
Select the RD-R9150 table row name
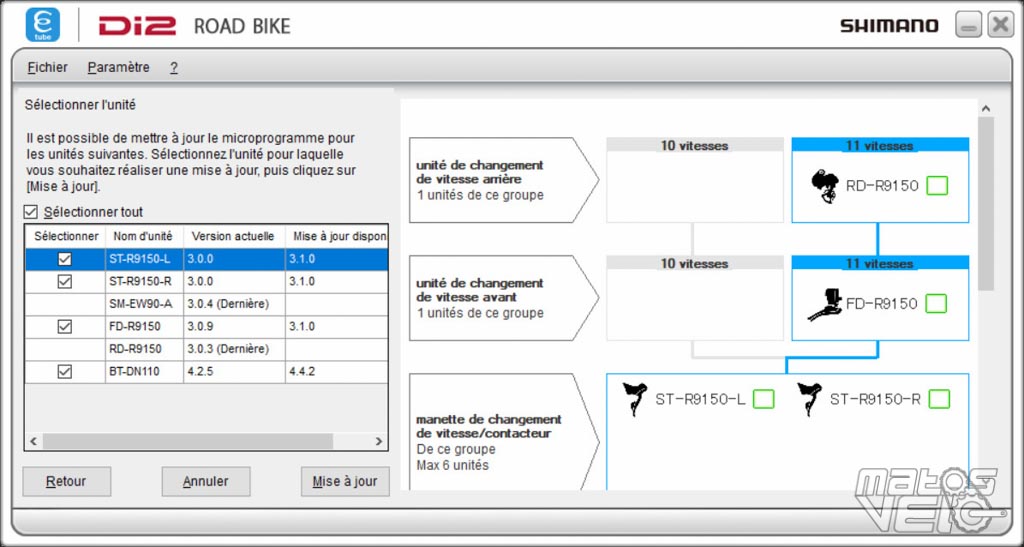point(144,349)
